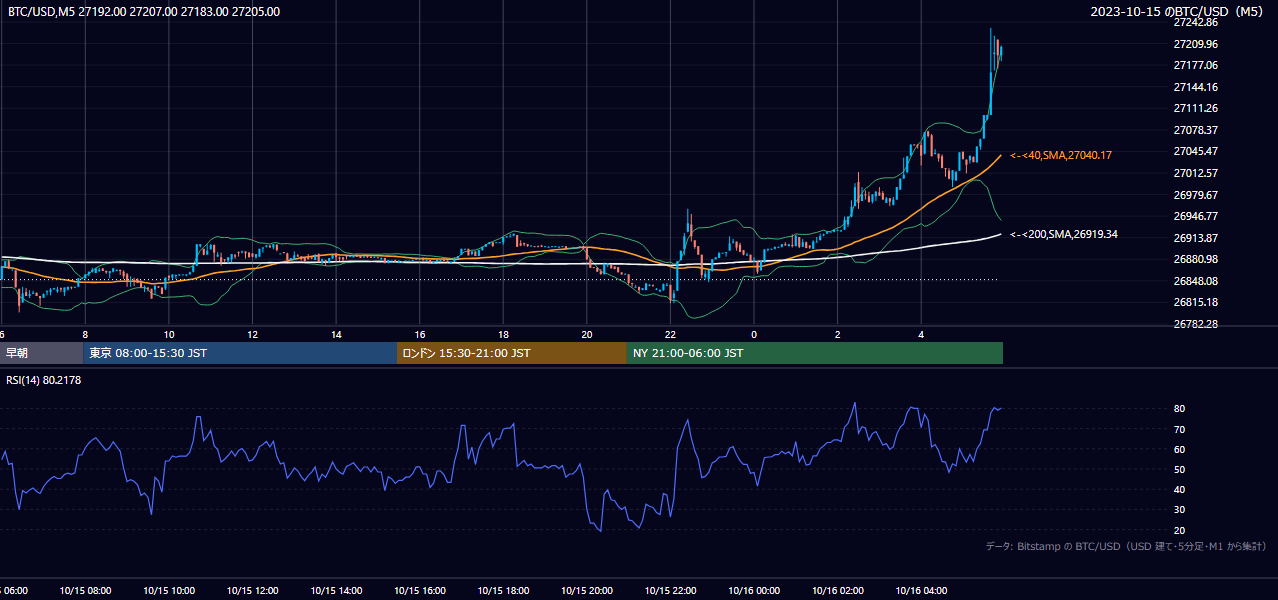Click the 10/15 16:00 time label
Viewport: 1278px width, 600px height.
click(x=420, y=591)
